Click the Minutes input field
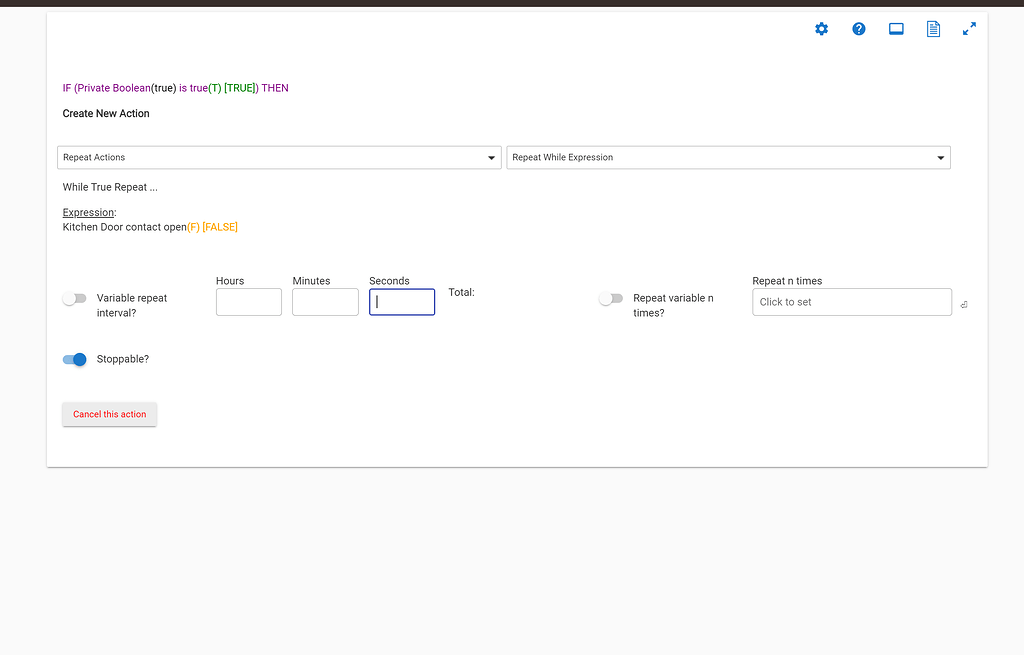 click(325, 302)
